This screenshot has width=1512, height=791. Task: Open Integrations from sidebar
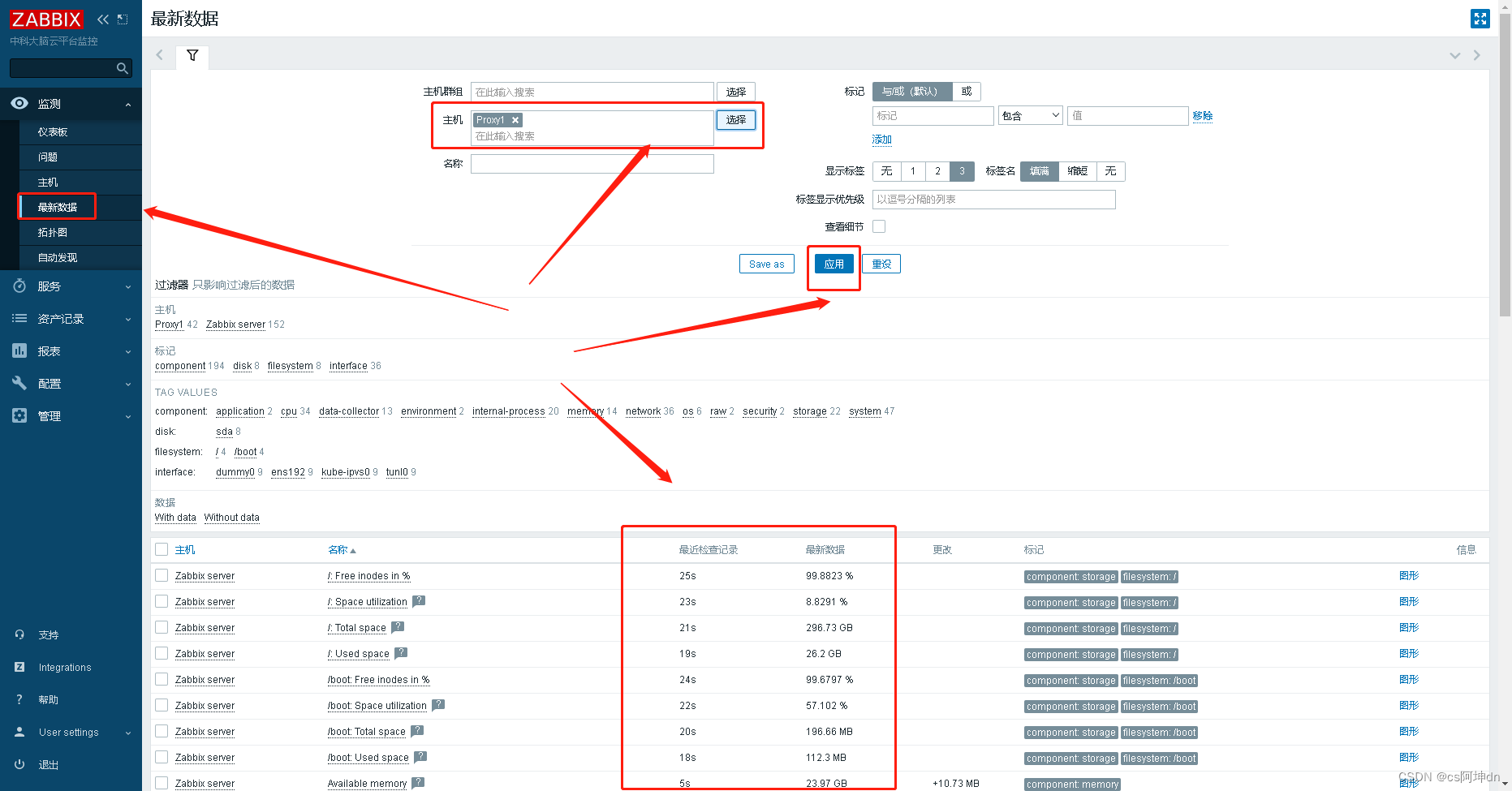tap(65, 668)
